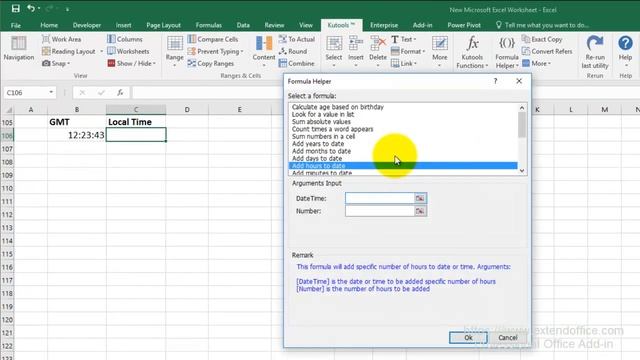
Task: Open the File tab
Action: coord(16,25)
